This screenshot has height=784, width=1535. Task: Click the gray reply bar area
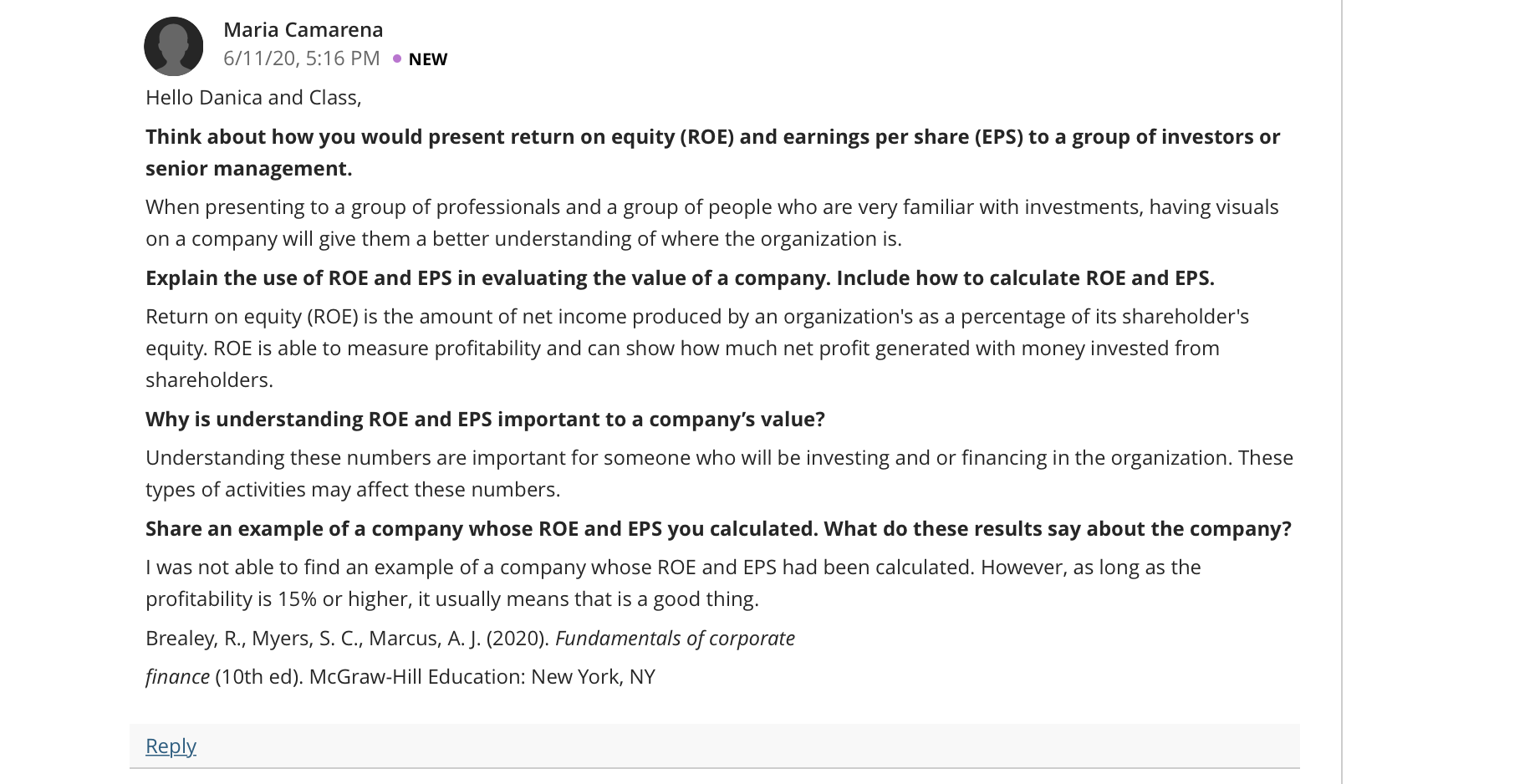(x=714, y=746)
